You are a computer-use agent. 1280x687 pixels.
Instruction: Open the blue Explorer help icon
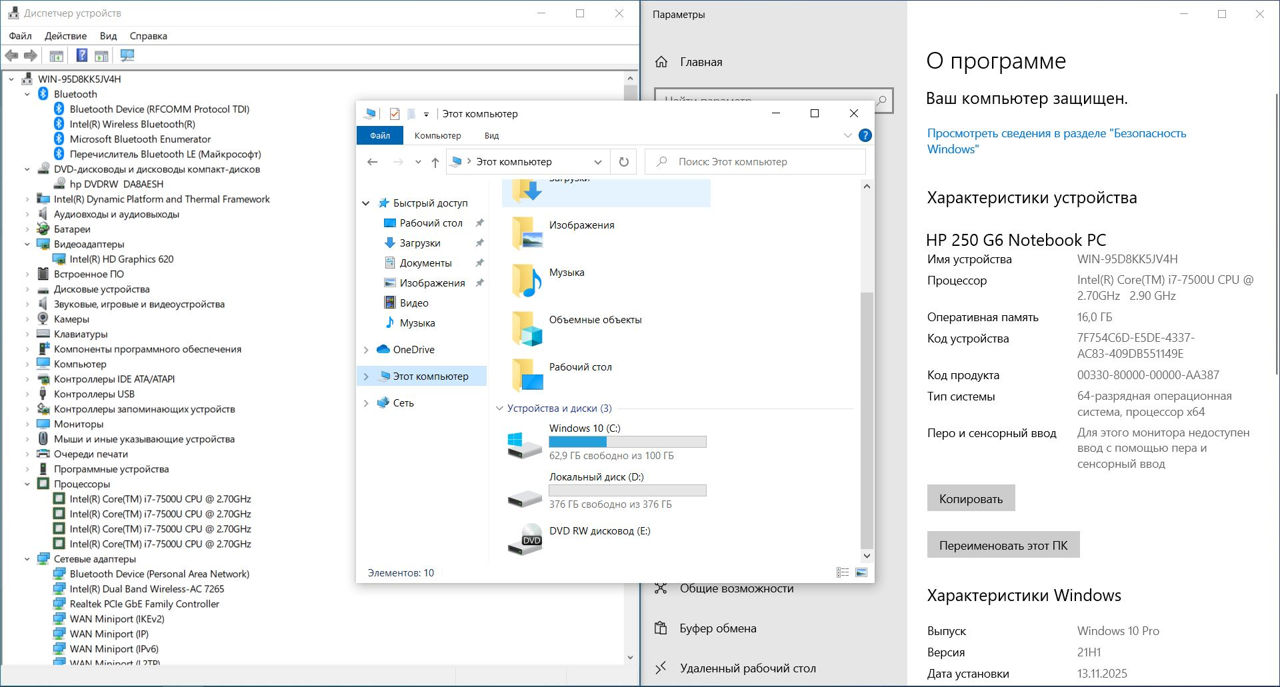pos(865,136)
